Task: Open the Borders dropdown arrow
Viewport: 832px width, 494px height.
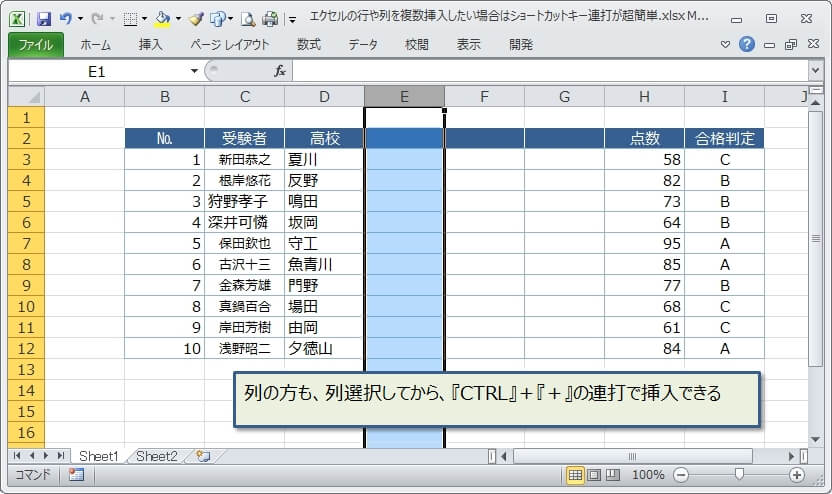Action: point(144,19)
